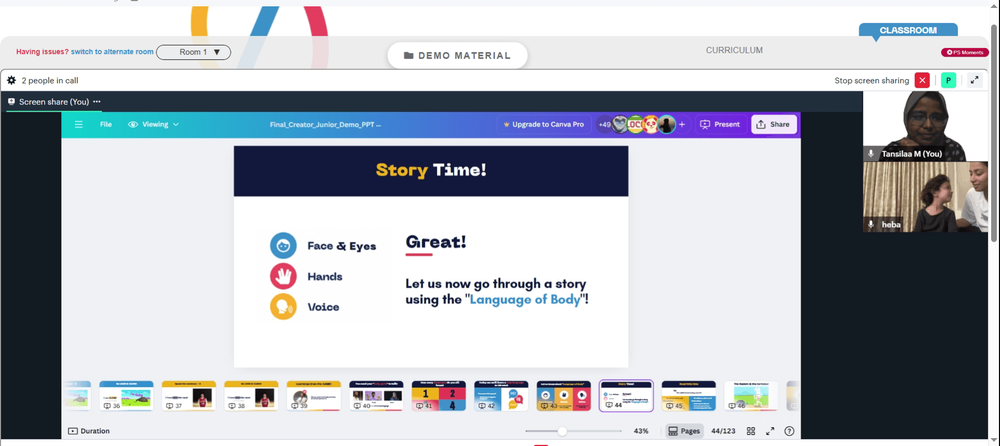
Task: Click the Face & Eyes icon on slide
Action: (283, 246)
